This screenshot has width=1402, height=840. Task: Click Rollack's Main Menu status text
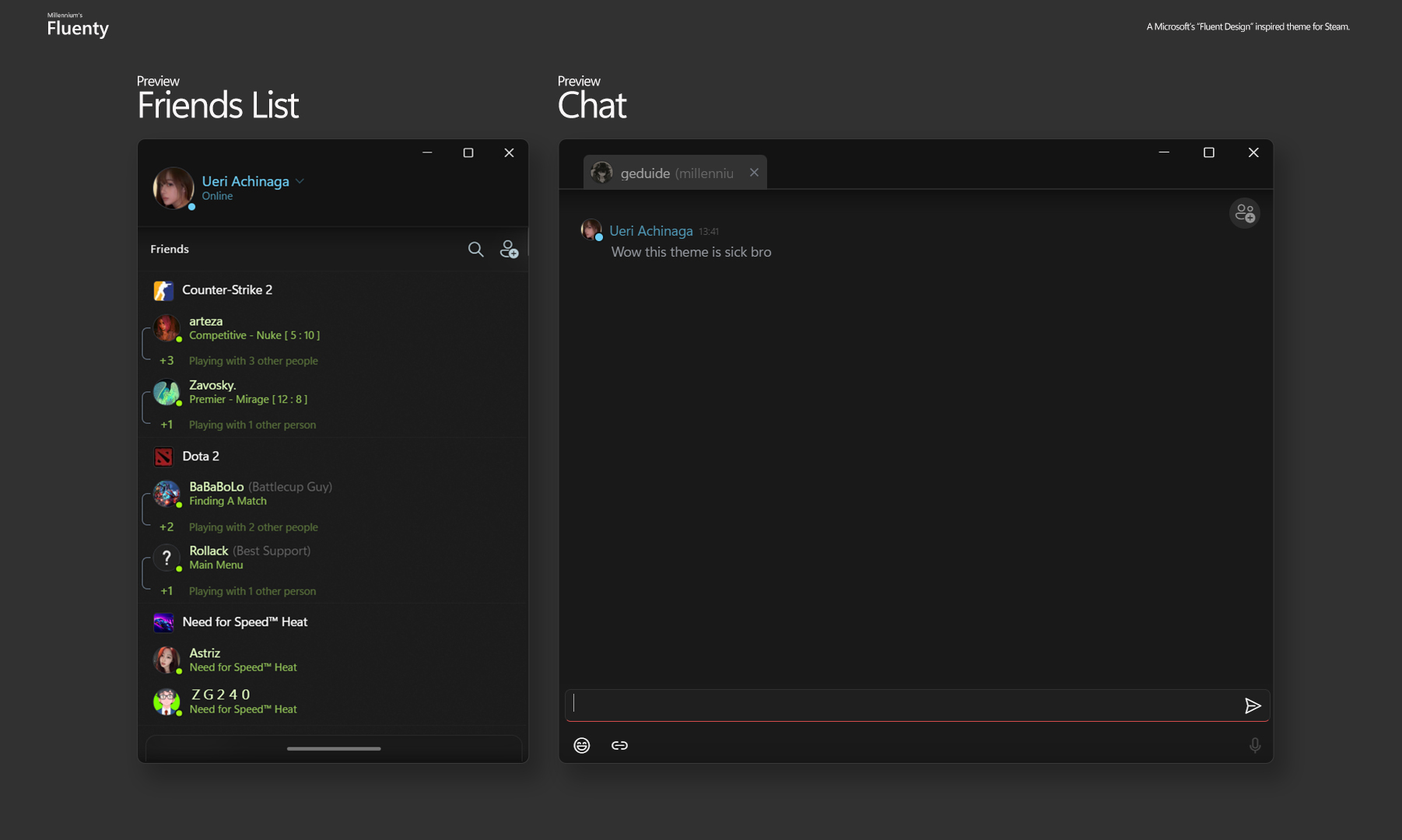pyautogui.click(x=216, y=565)
